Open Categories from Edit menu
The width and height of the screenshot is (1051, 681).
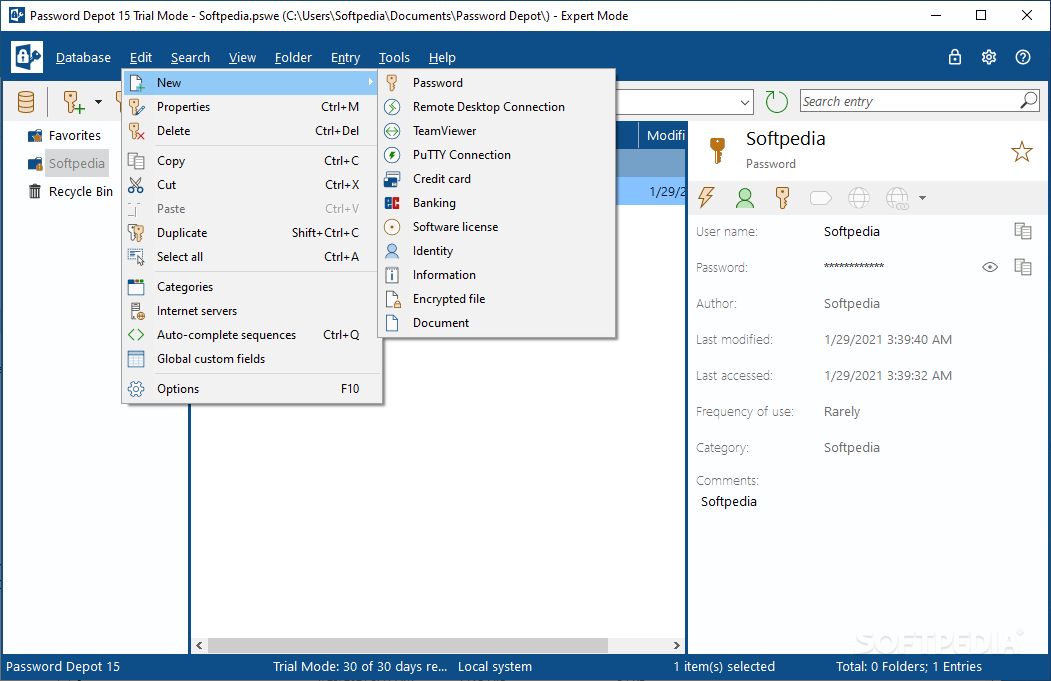251,287
